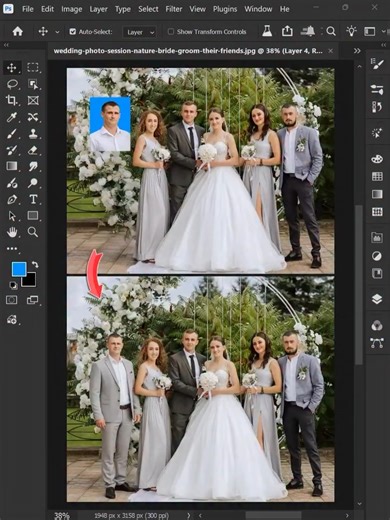The image size is (390, 520).
Task: Open the Adjustments panel icon
Action: [377, 256]
